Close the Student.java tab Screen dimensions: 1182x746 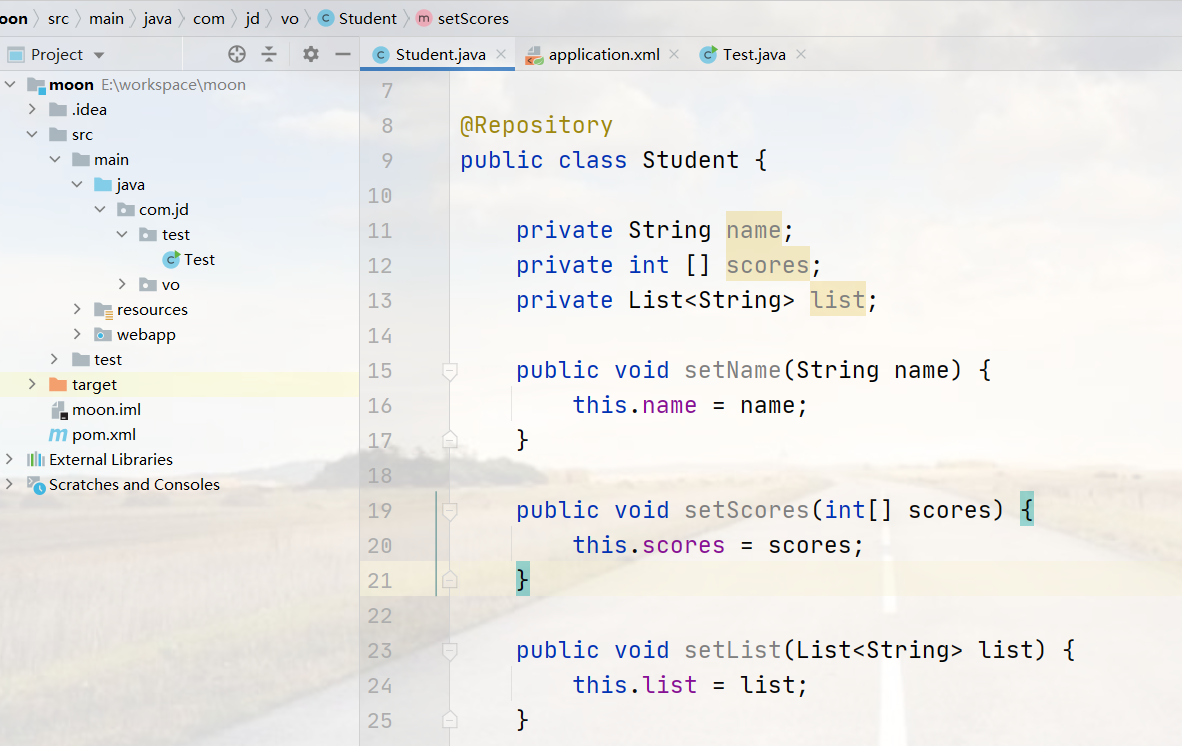[x=501, y=54]
